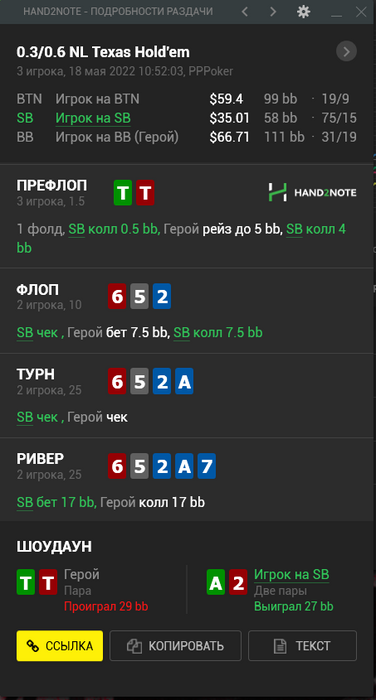The height and width of the screenshot is (700, 376).
Task: Click the blue 7 river card
Action: click(x=207, y=466)
